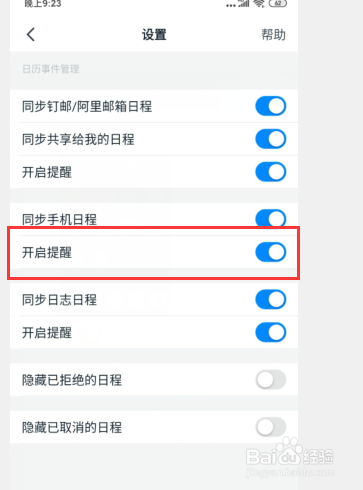Enable the 隐藏已拒绝的日程 switch
Viewport: 363px width, 490px height.
tap(271, 380)
